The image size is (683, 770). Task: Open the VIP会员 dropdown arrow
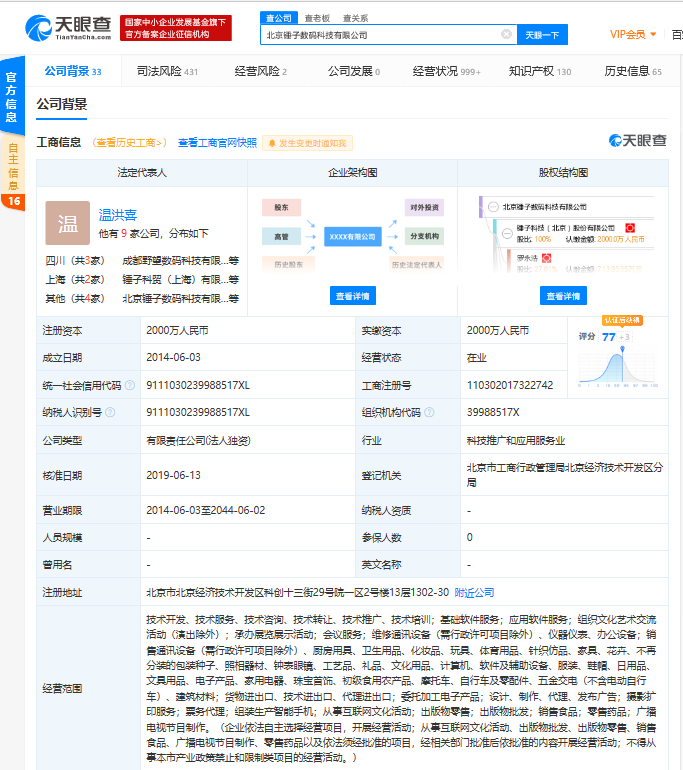653,34
